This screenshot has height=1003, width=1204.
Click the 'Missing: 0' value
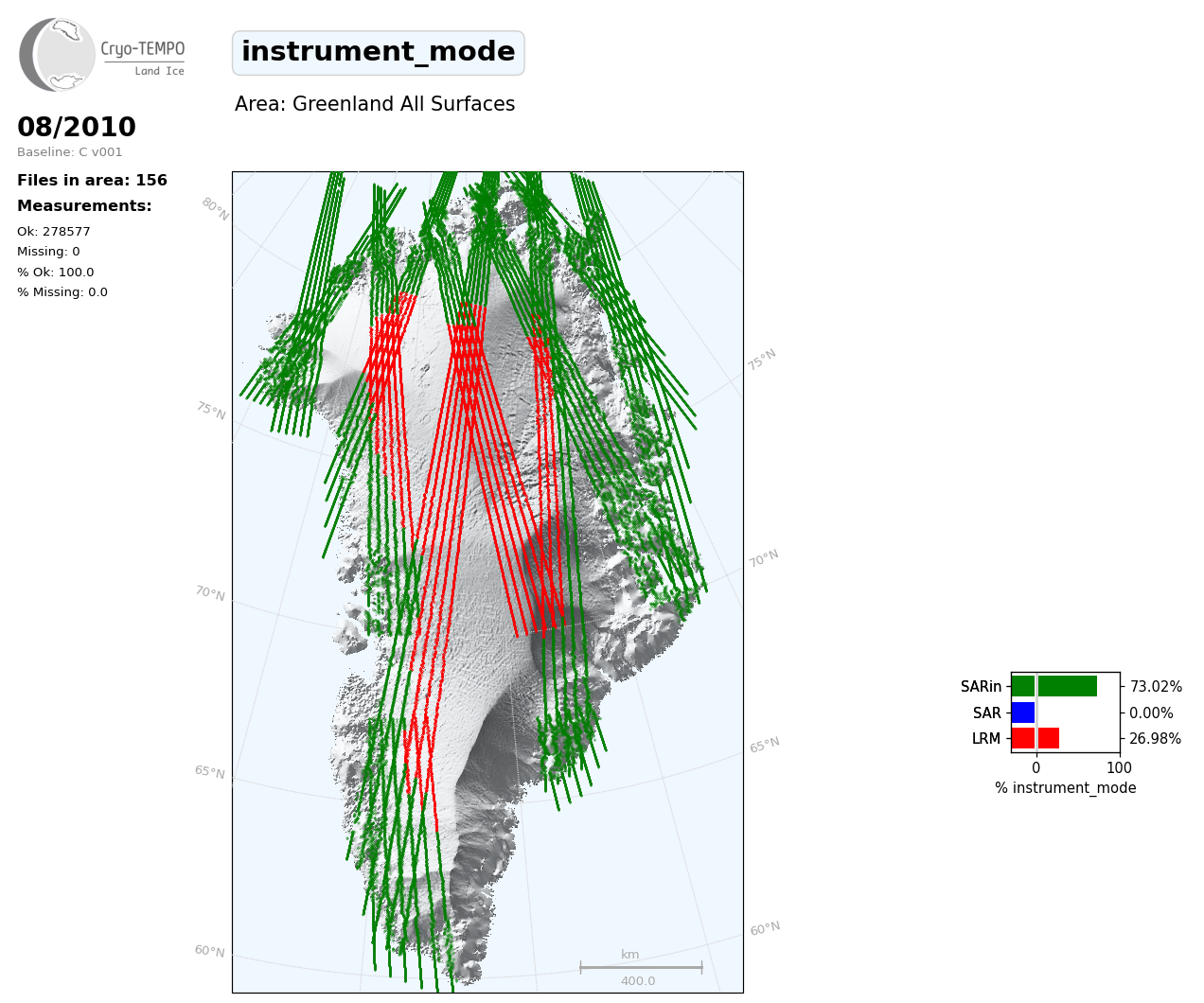coord(48,252)
